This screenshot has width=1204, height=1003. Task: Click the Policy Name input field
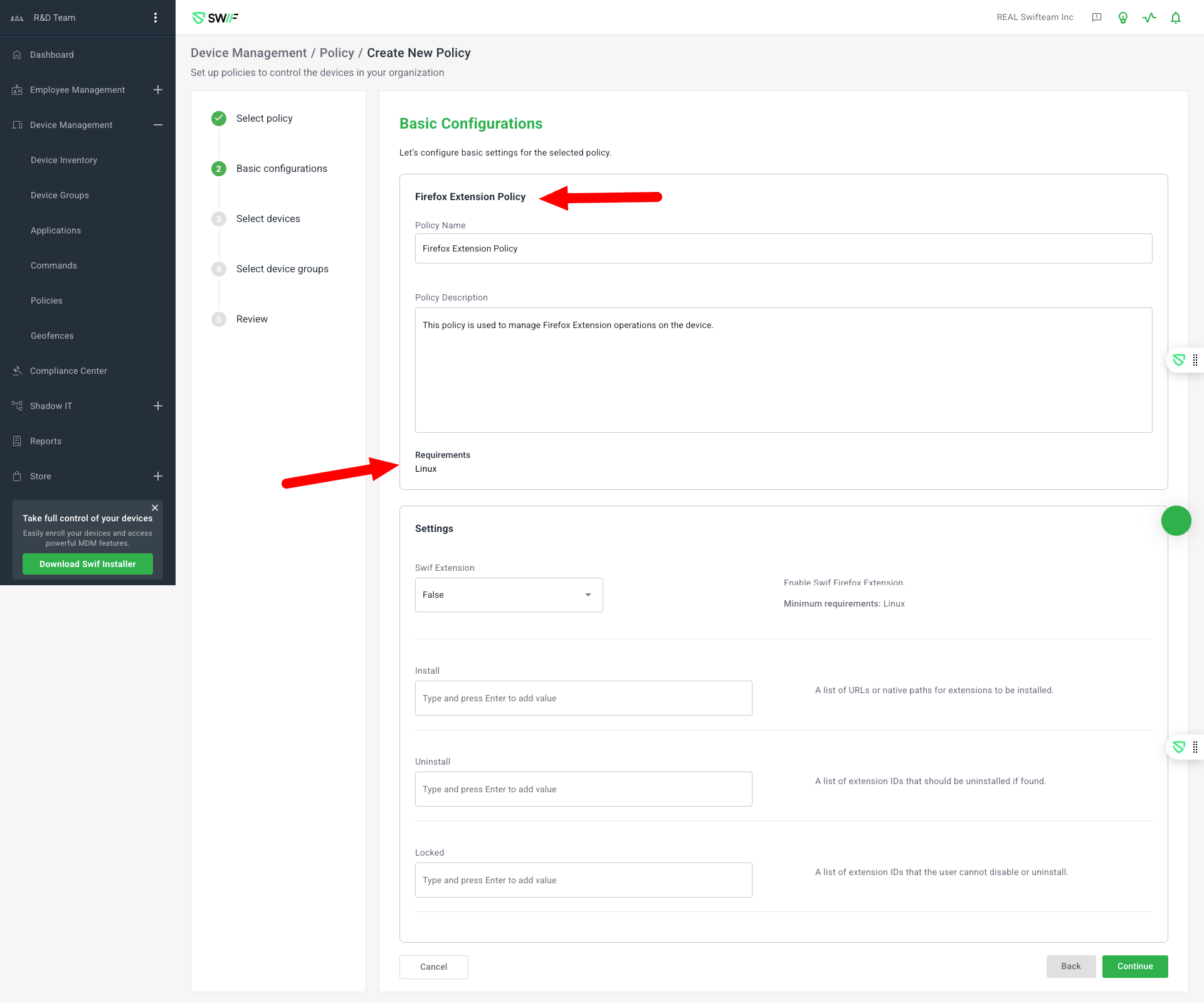(783, 248)
